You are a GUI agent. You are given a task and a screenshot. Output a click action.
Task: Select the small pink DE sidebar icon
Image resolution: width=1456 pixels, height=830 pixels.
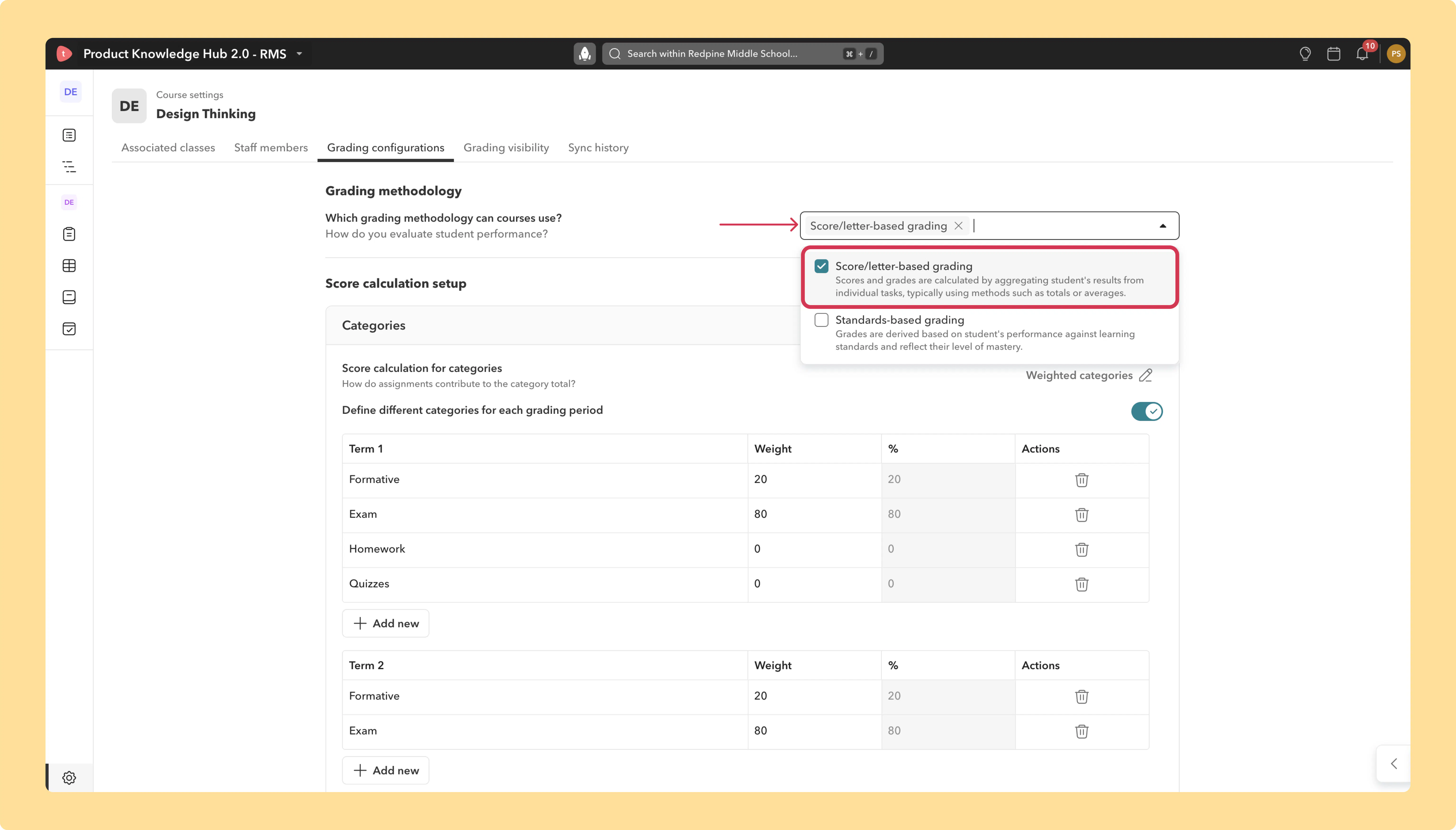point(69,202)
